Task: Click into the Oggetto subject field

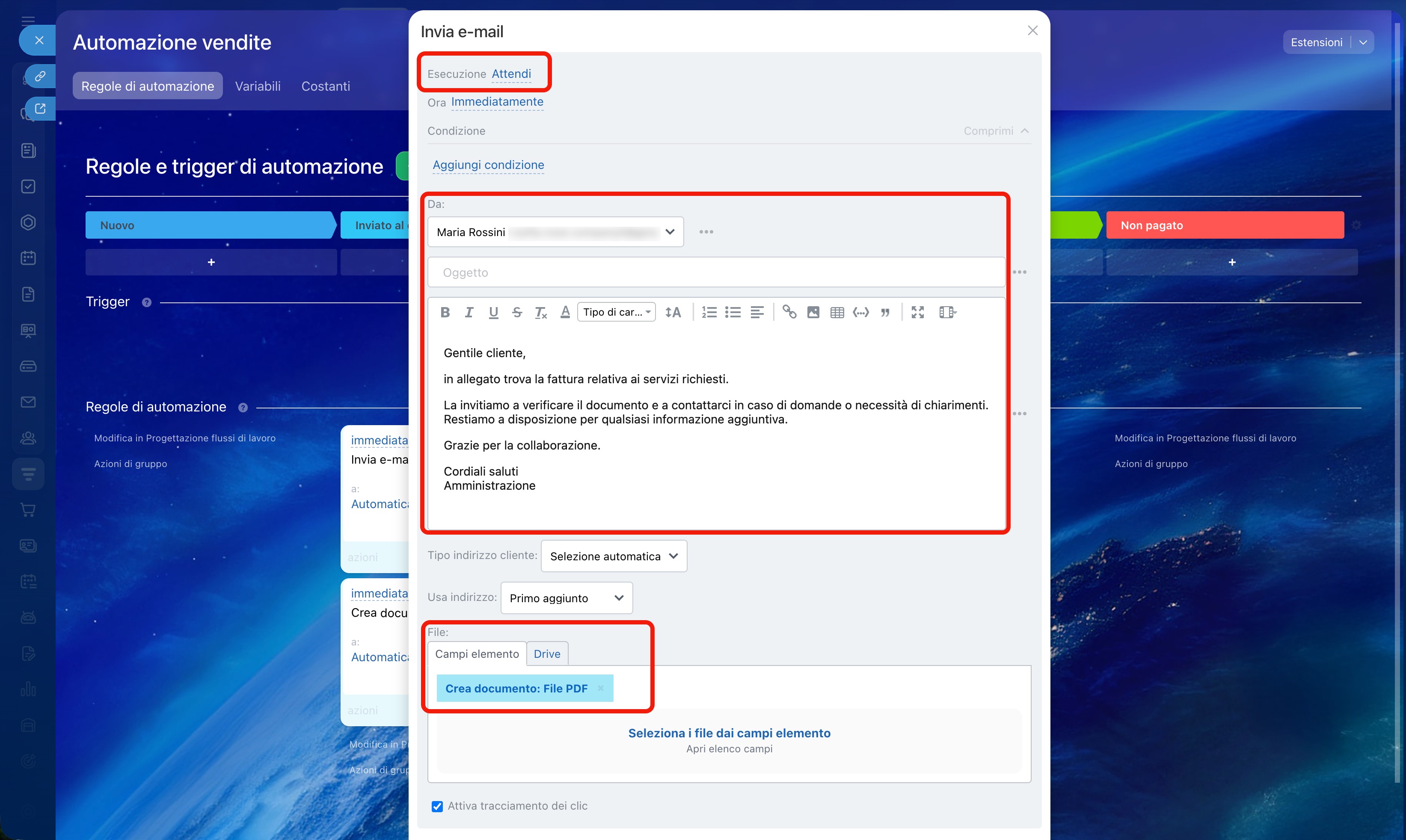Action: (716, 273)
